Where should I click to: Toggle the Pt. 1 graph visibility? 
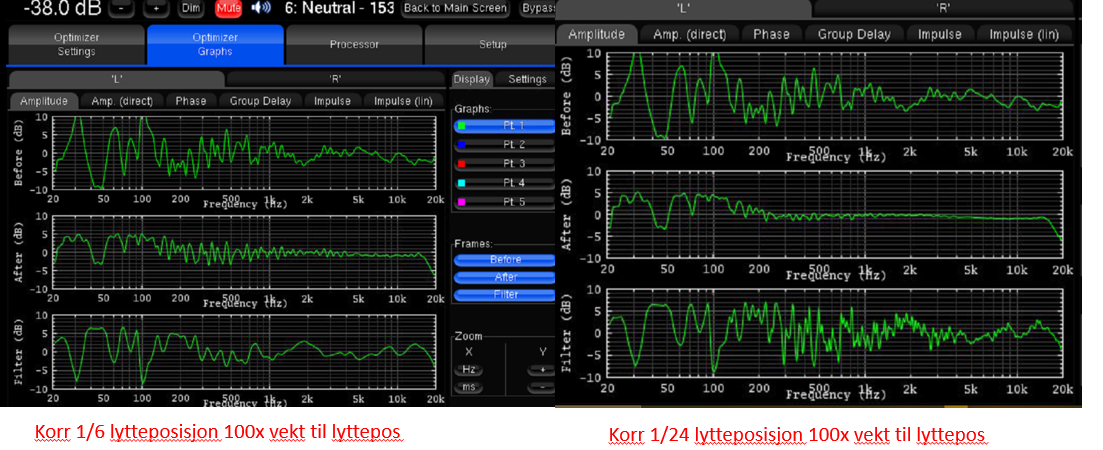click(504, 126)
